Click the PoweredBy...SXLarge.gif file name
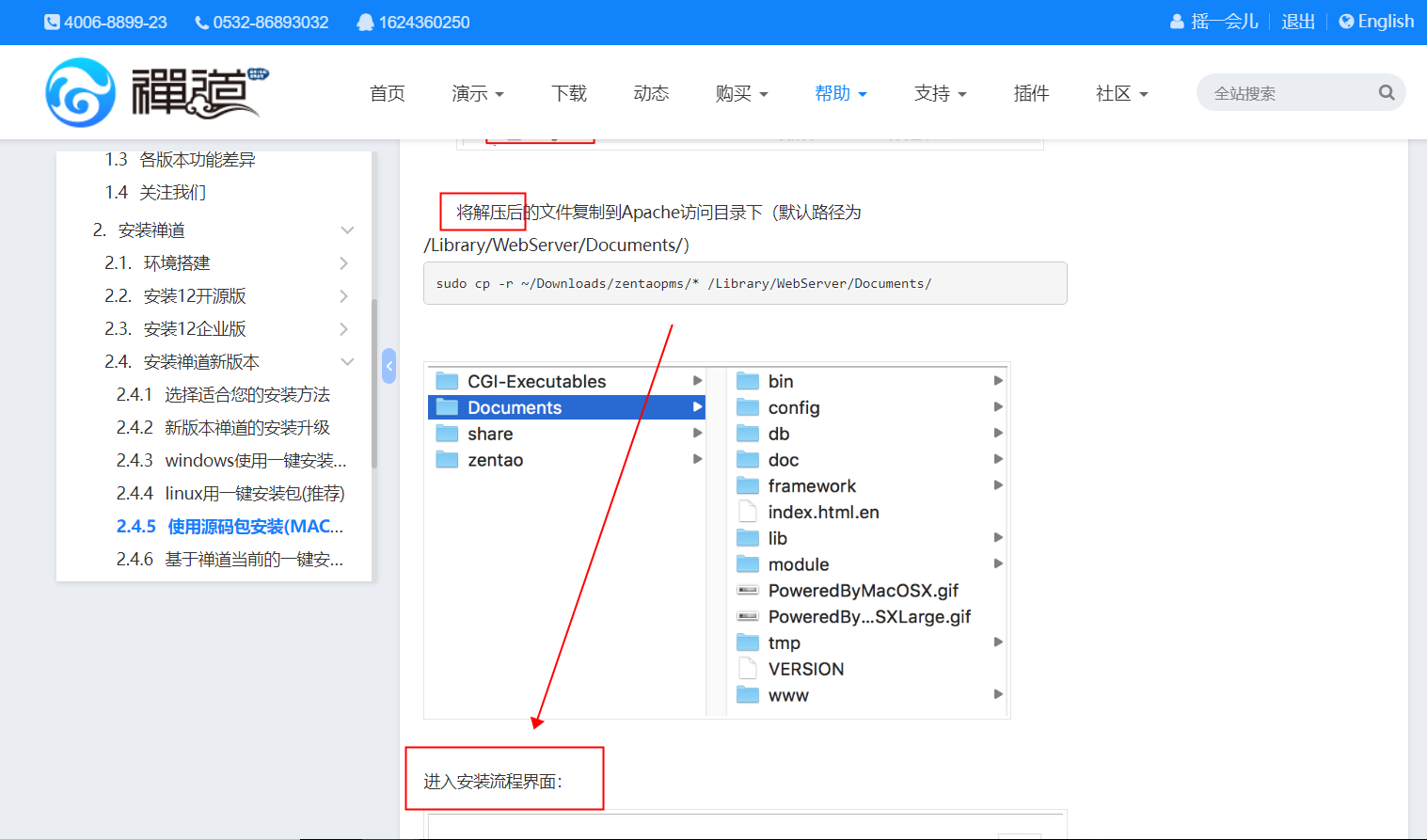Image resolution: width=1427 pixels, height=840 pixels. tap(869, 617)
